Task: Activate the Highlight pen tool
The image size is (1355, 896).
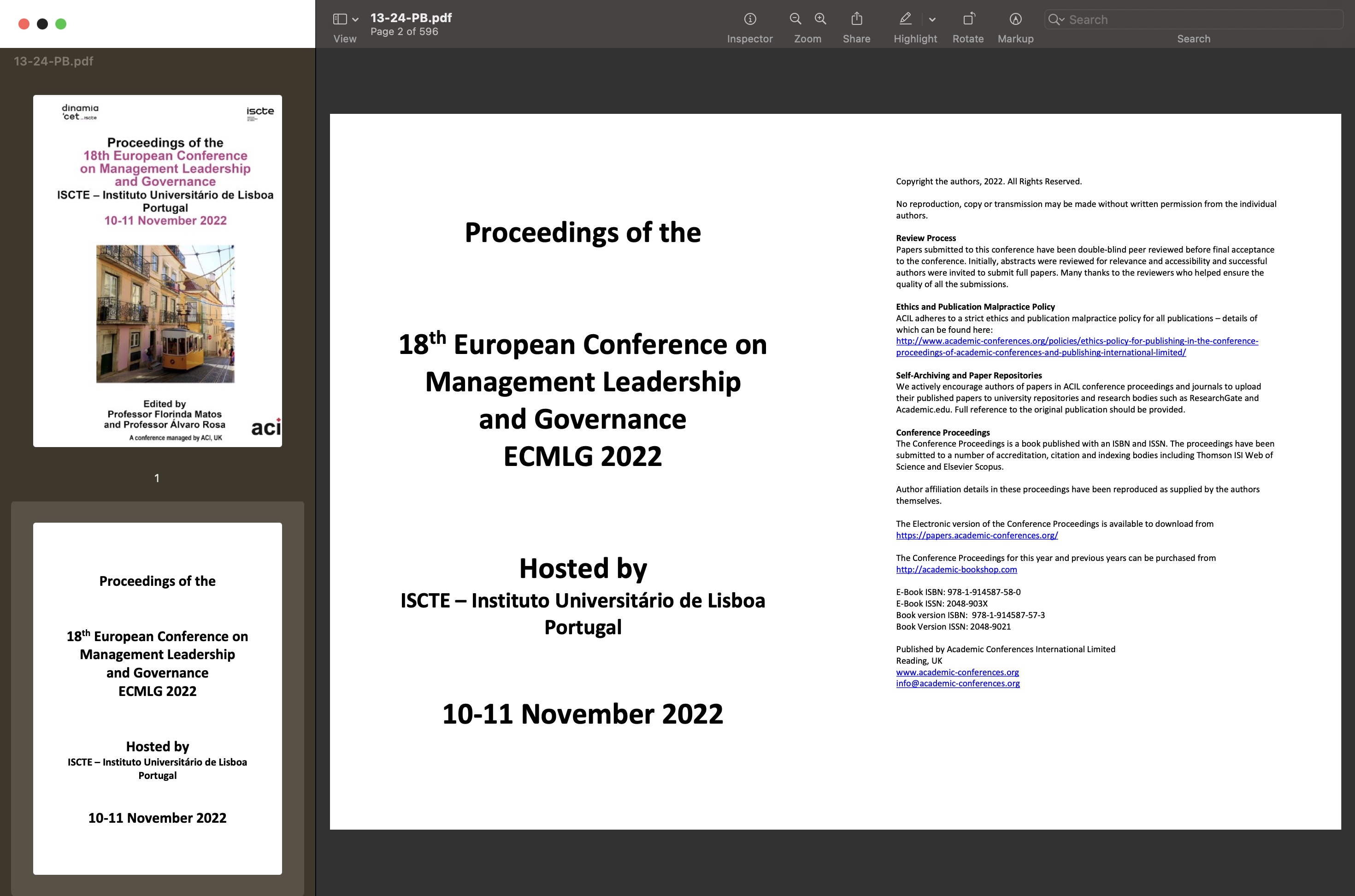Action: [906, 19]
